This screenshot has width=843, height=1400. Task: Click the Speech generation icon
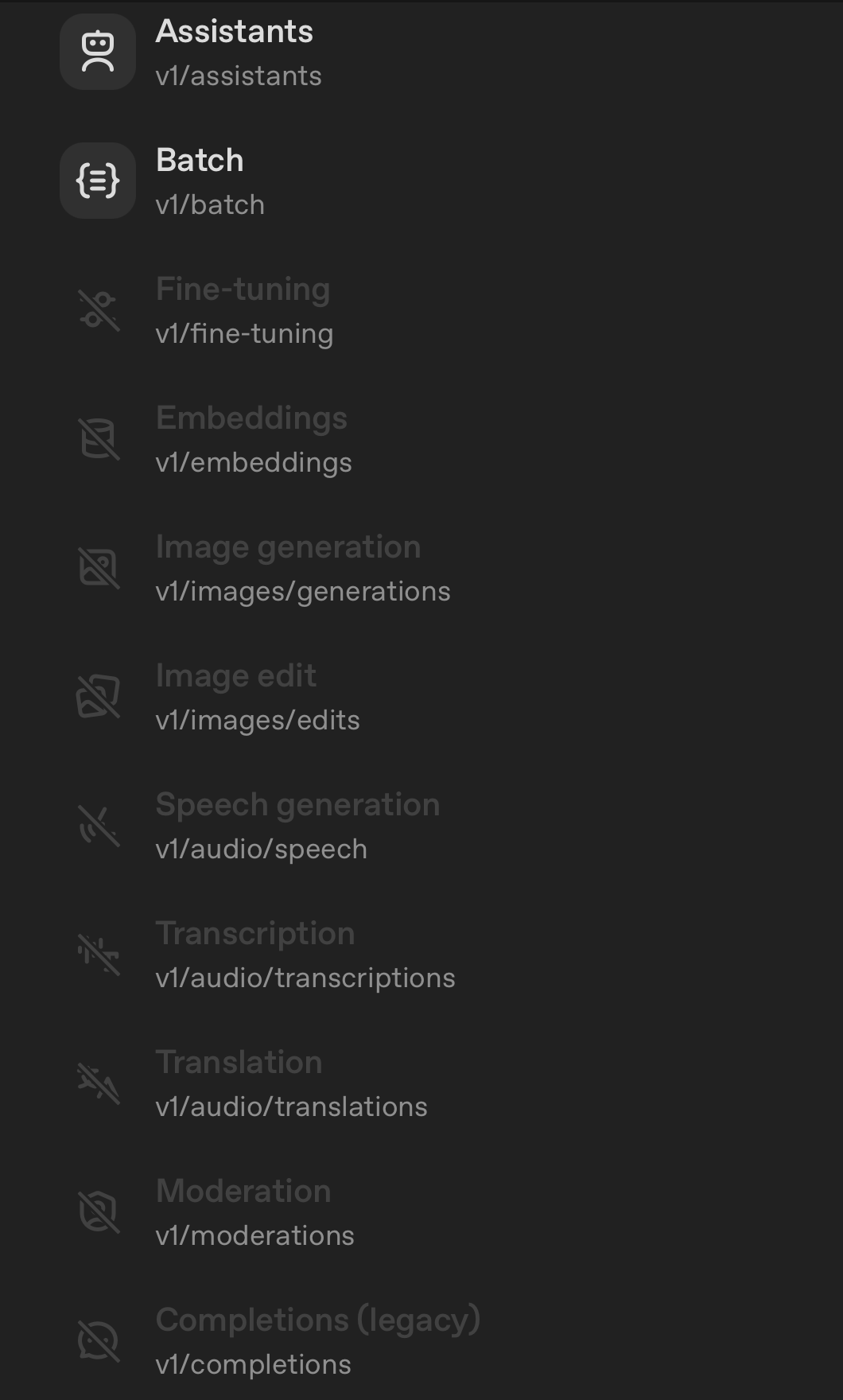99,826
